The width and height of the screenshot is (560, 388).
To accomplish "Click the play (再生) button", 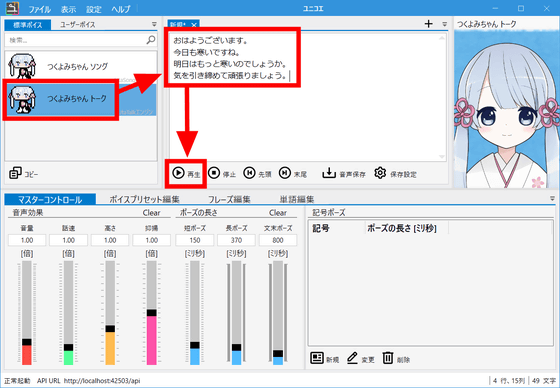I will (186, 174).
